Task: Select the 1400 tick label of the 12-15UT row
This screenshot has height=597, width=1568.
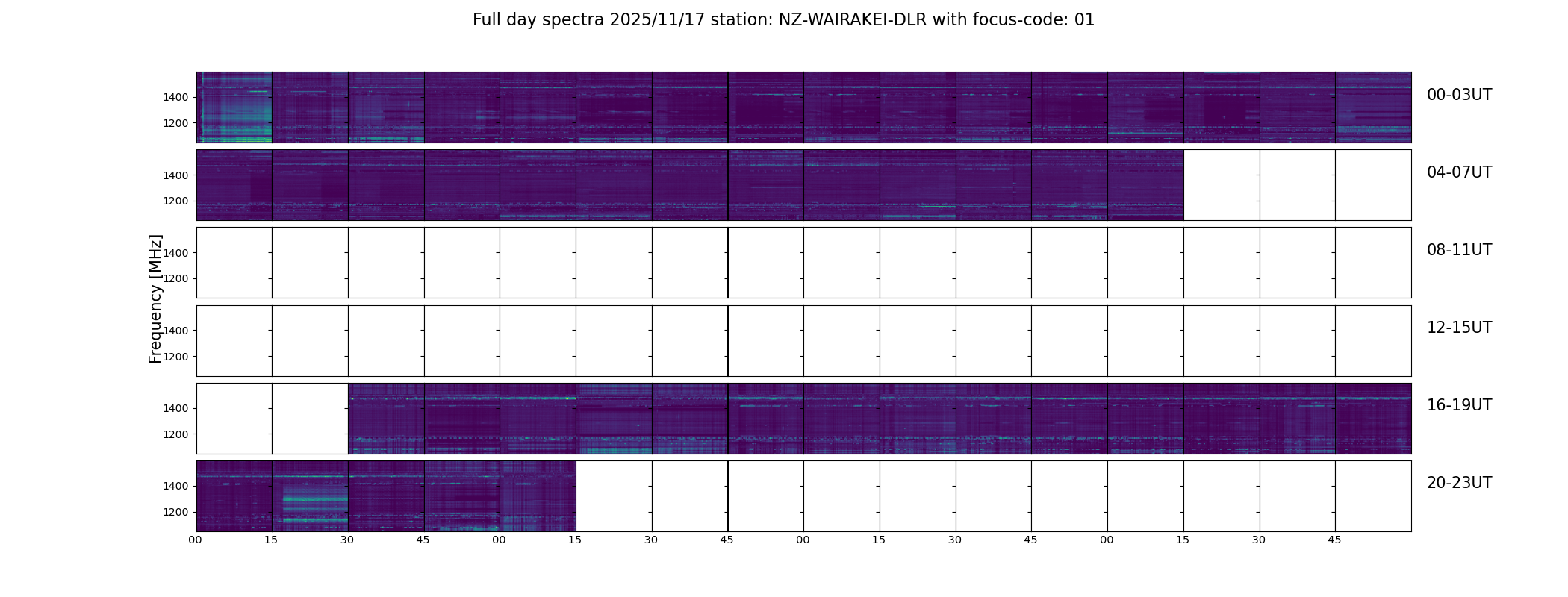Action: click(175, 331)
